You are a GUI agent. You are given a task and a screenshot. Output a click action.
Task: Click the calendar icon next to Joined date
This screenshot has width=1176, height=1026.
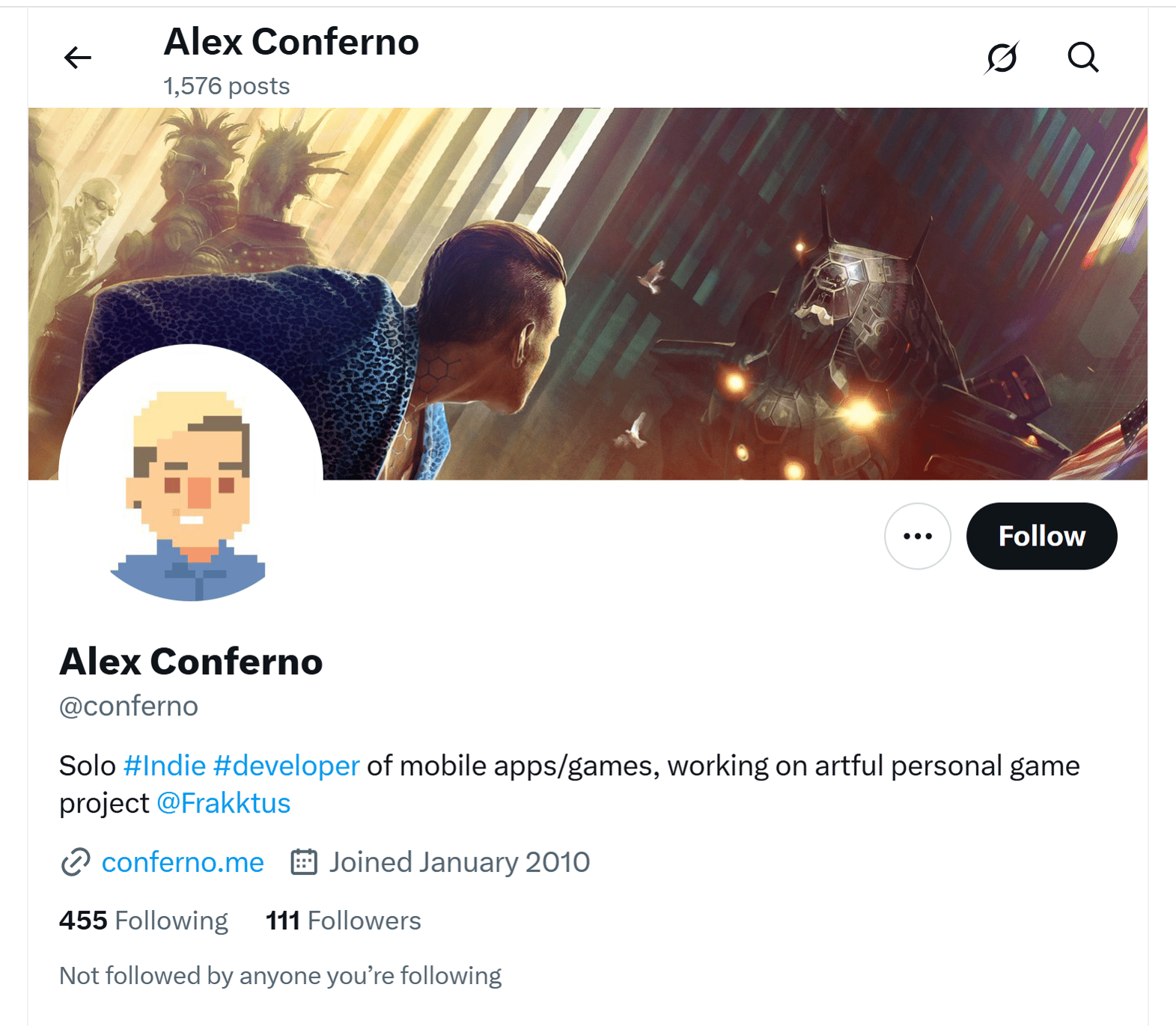tap(304, 862)
